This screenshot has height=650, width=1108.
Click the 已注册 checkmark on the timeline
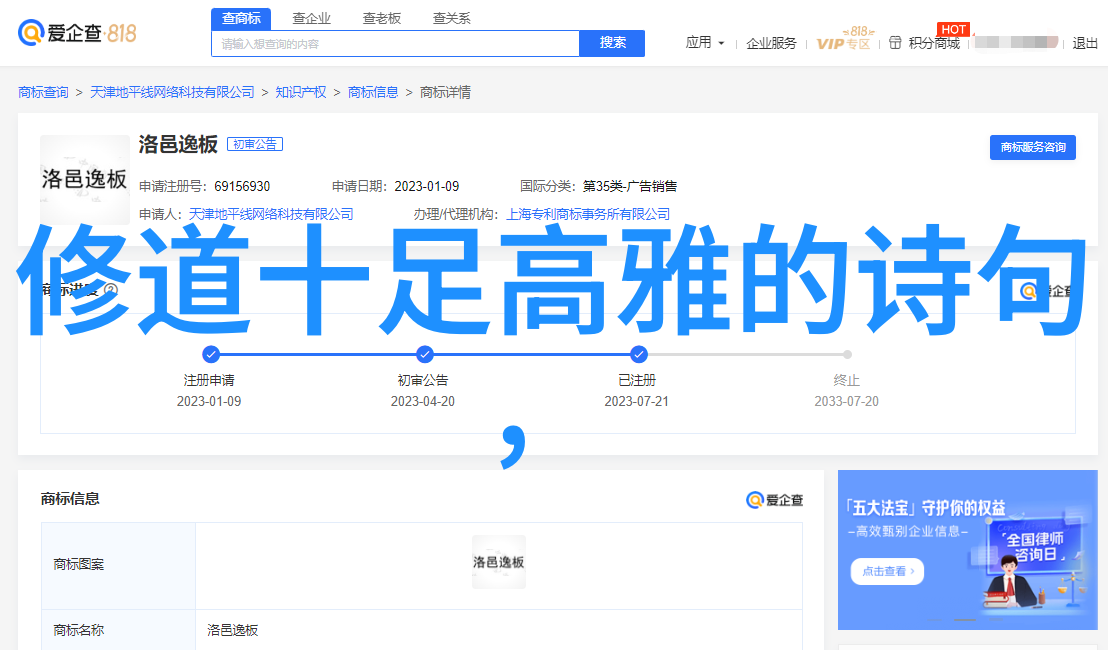(639, 354)
